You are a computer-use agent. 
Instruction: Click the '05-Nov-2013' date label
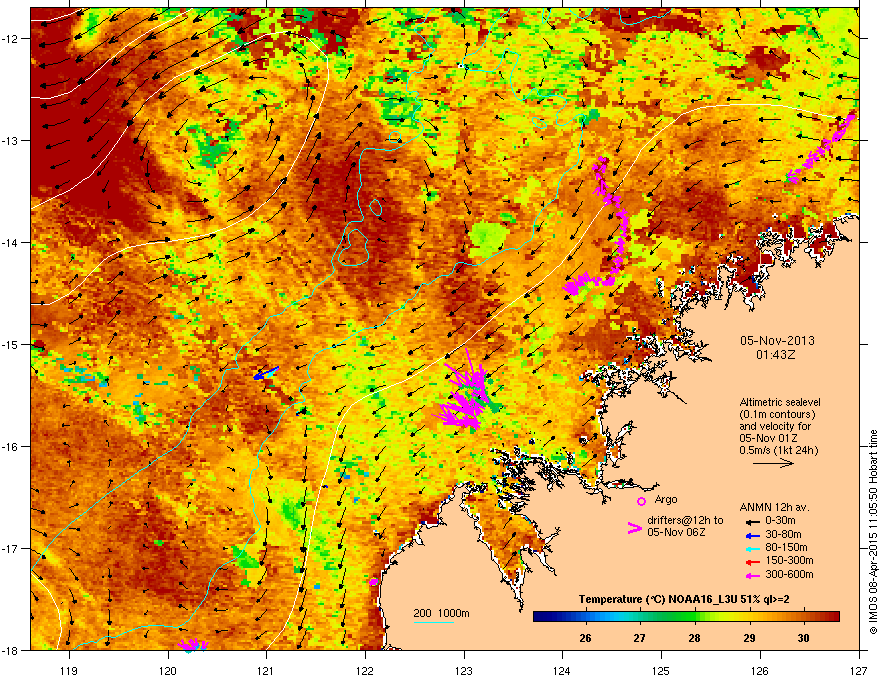777,341
